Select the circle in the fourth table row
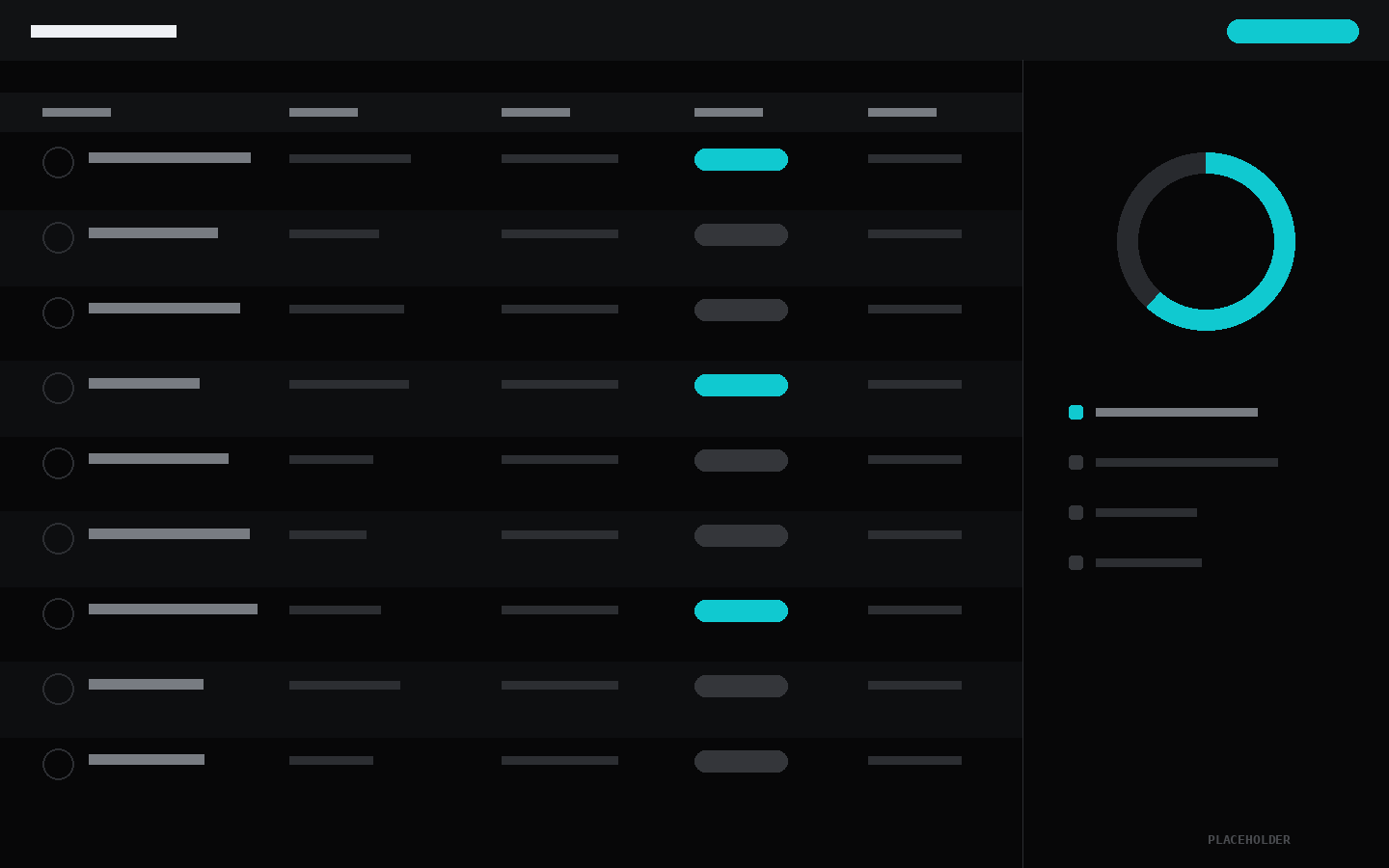Viewport: 1389px width, 868px height. (x=58, y=388)
